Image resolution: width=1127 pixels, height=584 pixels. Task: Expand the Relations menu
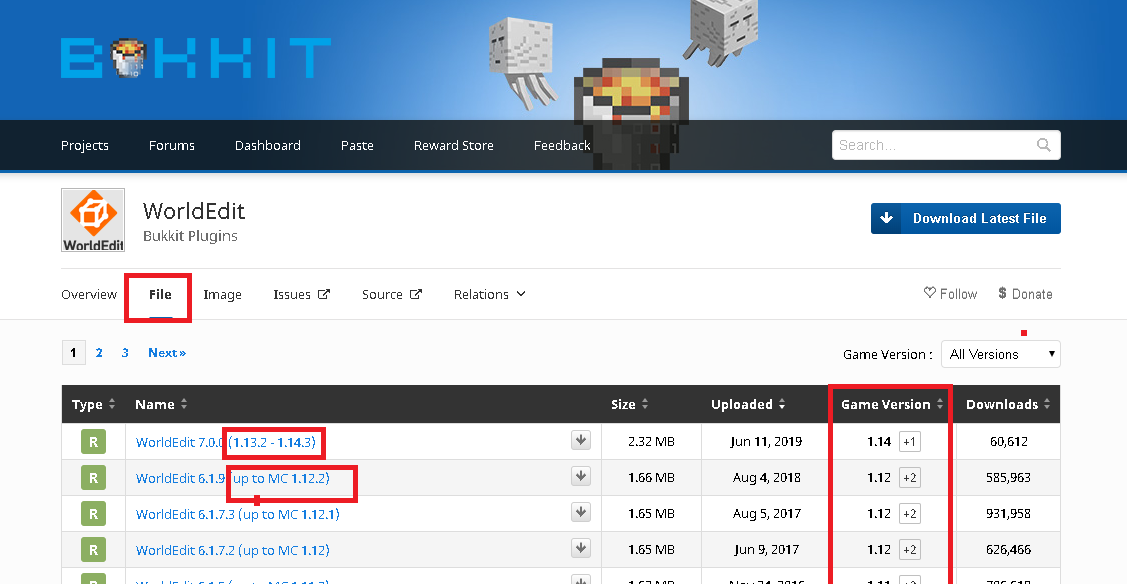pyautogui.click(x=489, y=295)
